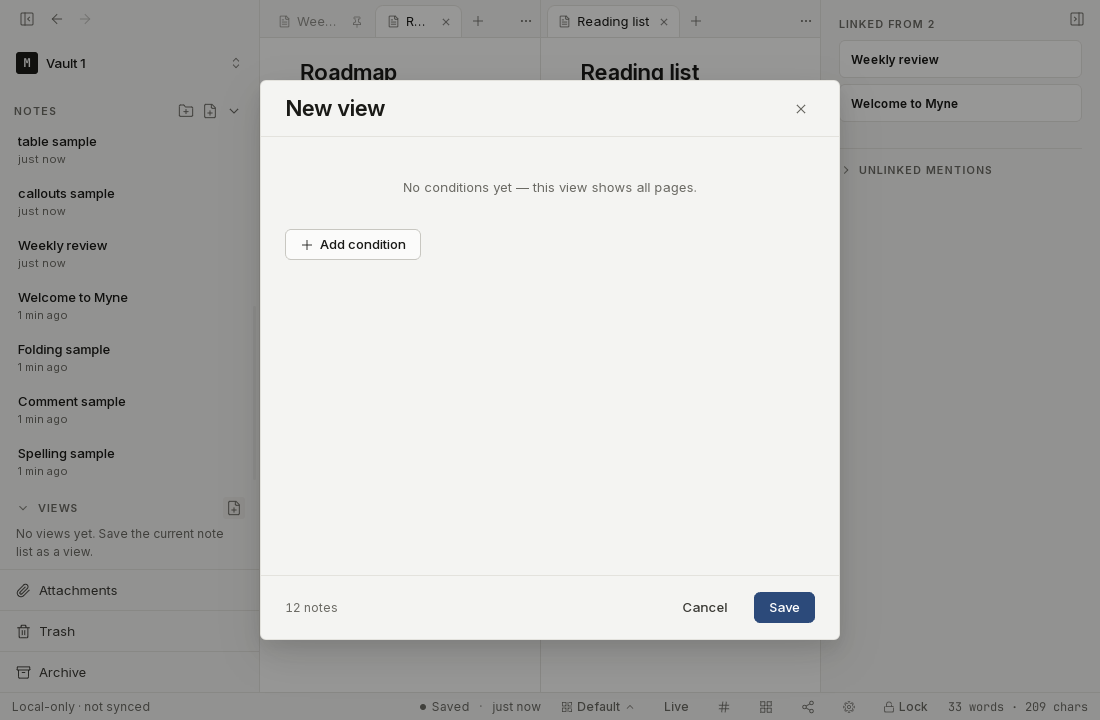1100x720 pixels.
Task: Go back with the left arrow
Action: click(x=57, y=19)
